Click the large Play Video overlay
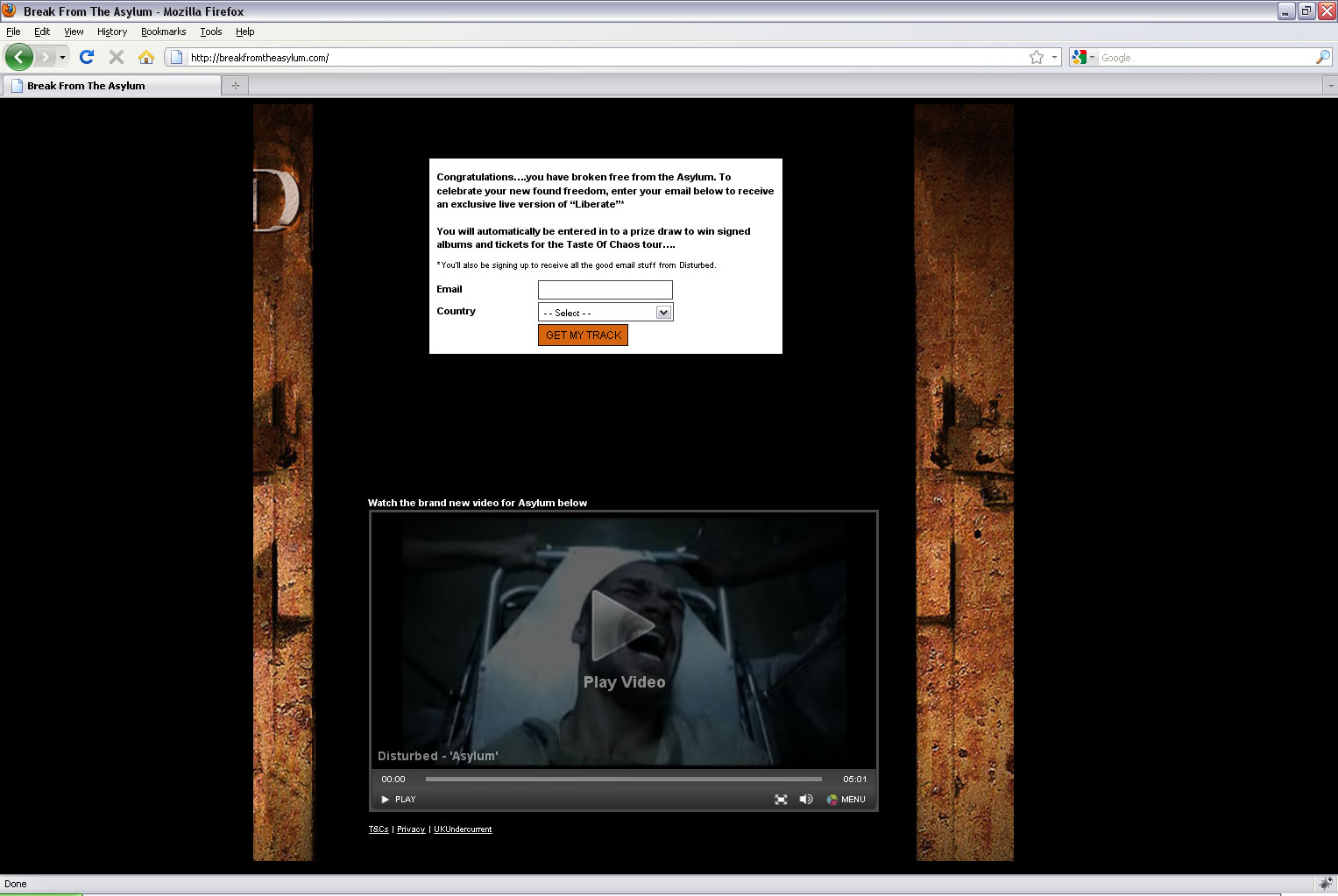Image resolution: width=1338 pixels, height=896 pixels. (x=624, y=640)
